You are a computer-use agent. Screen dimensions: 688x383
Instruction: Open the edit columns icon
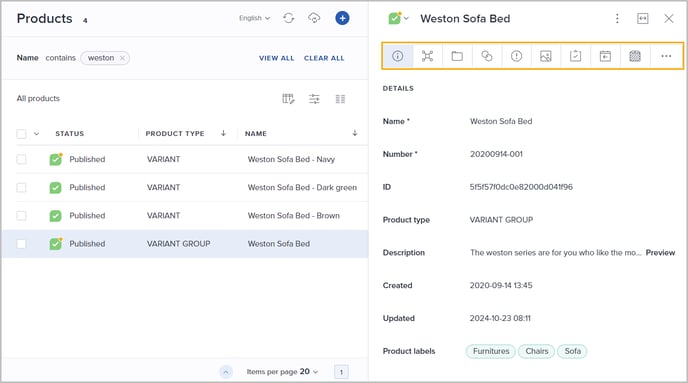click(x=288, y=99)
